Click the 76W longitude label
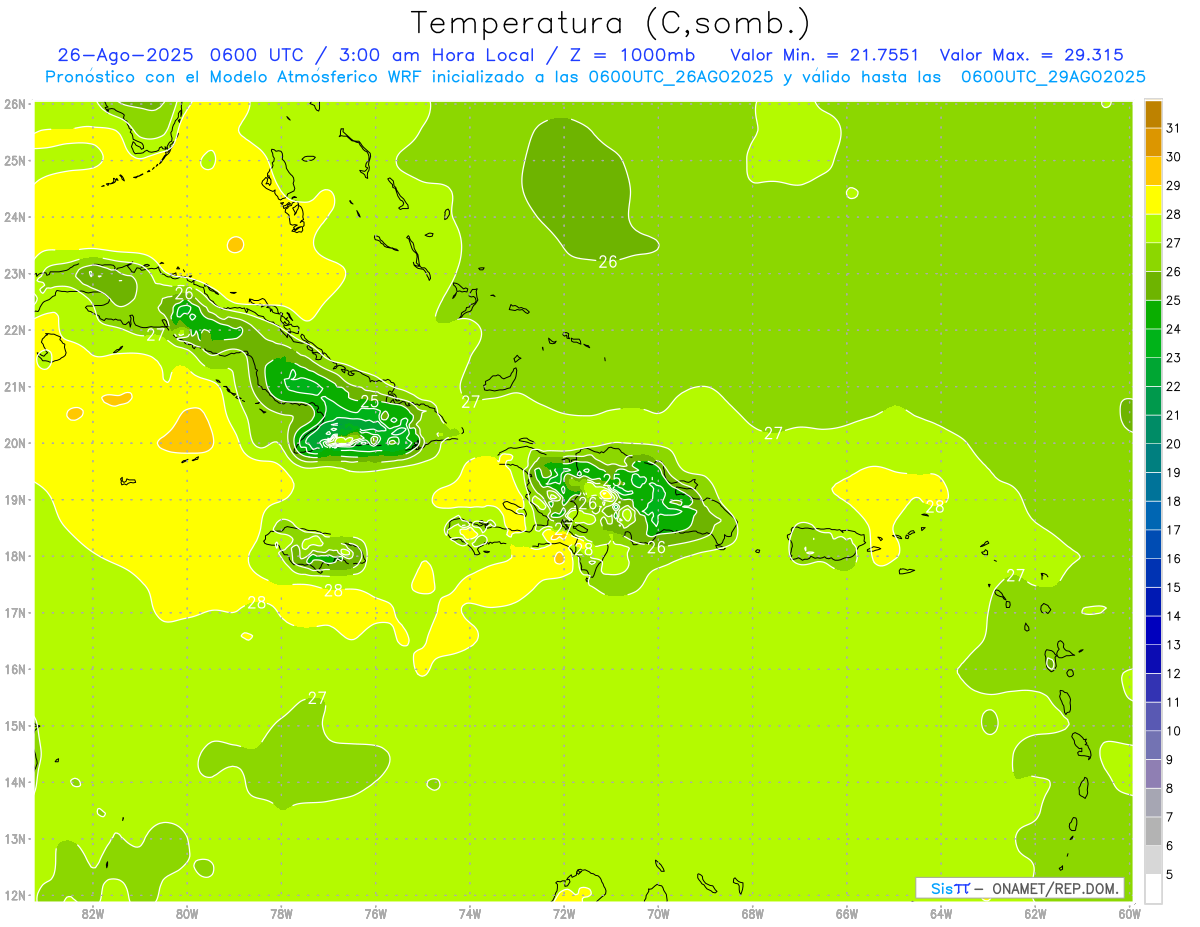The width and height of the screenshot is (1200, 927). 375,913
